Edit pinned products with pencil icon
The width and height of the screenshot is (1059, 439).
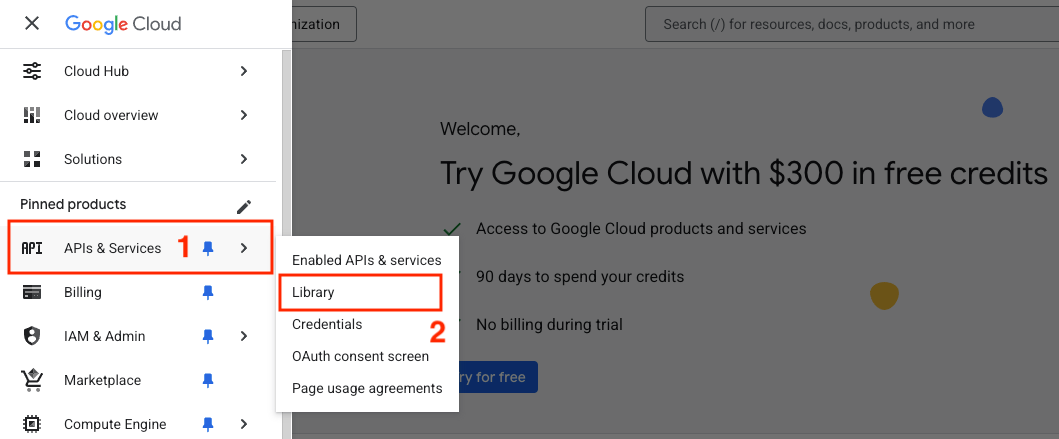pos(244,206)
